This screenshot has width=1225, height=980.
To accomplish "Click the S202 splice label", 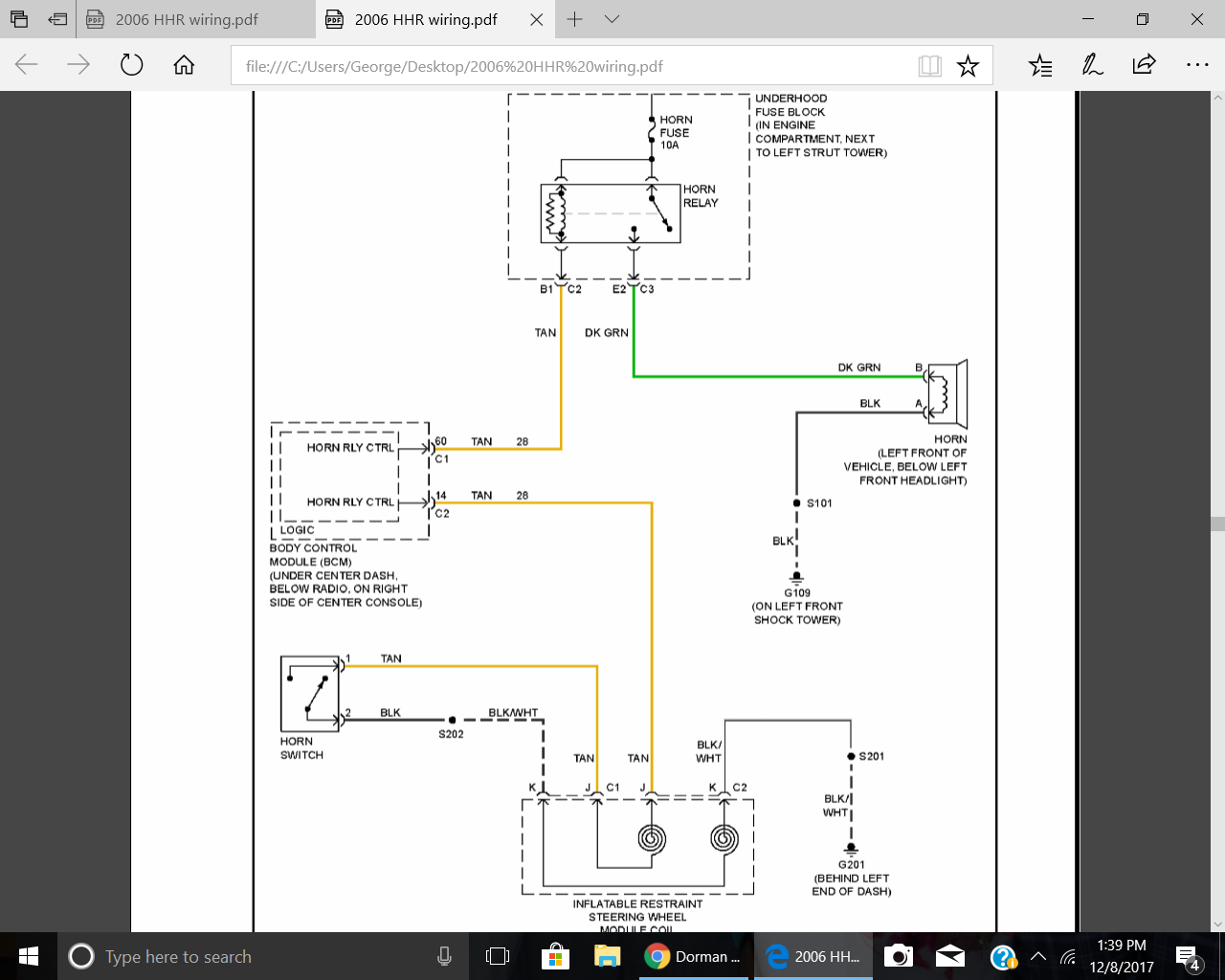I will [451, 734].
